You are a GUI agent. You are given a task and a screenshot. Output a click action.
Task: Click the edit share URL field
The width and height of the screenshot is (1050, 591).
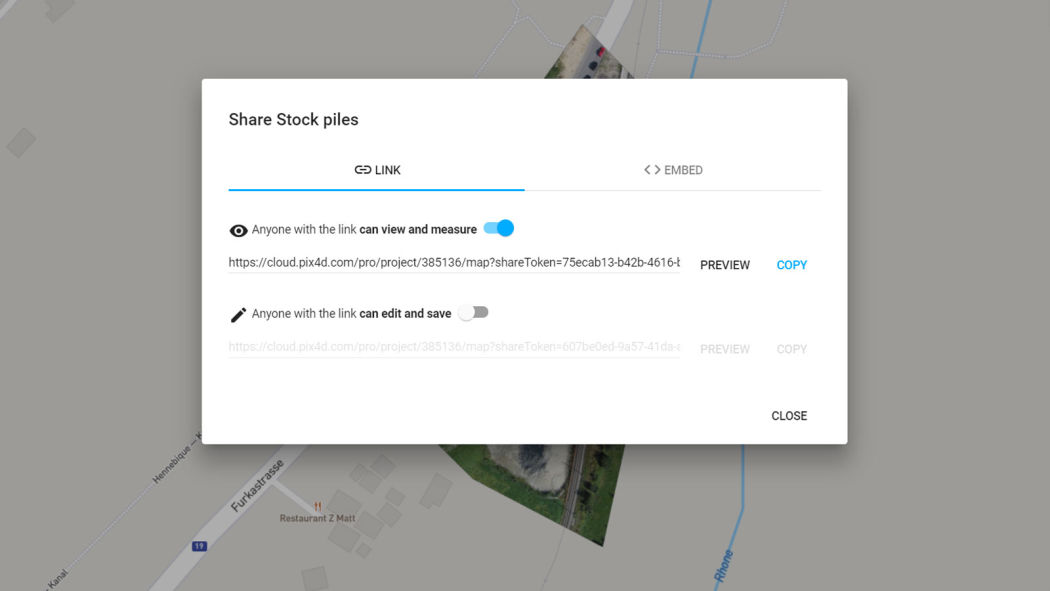(454, 348)
